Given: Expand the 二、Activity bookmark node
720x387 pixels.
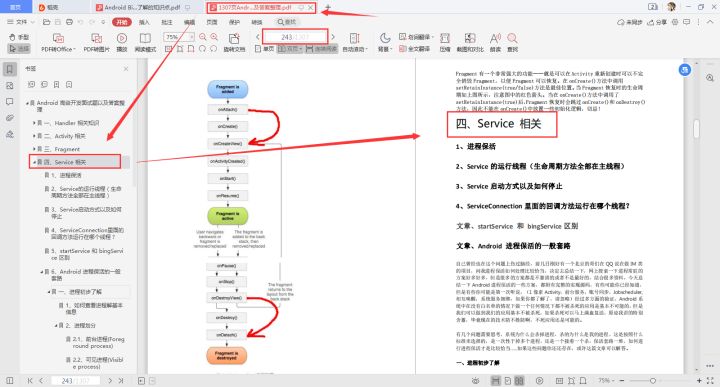Looking at the screenshot, I should (34, 136).
